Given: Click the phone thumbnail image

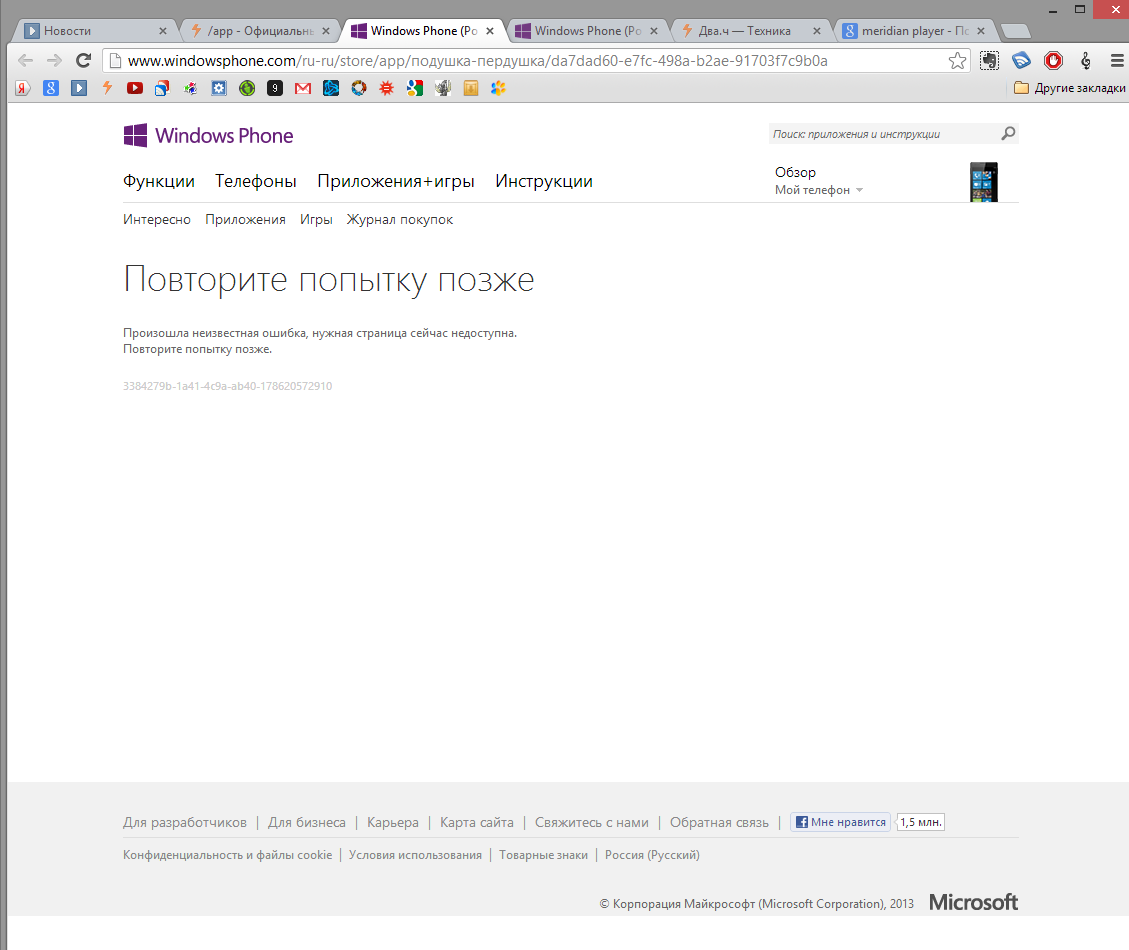Looking at the screenshot, I should click(x=984, y=182).
